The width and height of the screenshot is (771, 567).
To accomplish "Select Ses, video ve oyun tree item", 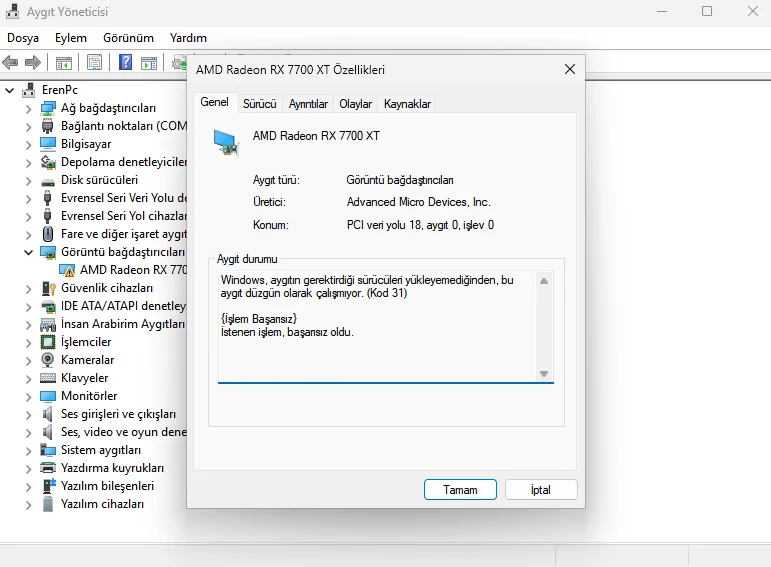I will click(124, 432).
